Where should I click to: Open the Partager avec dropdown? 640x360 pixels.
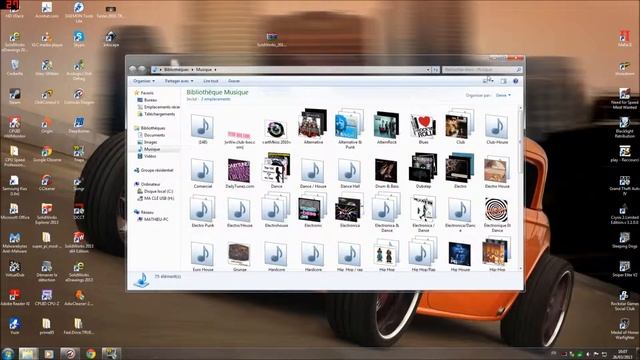[x=179, y=81]
